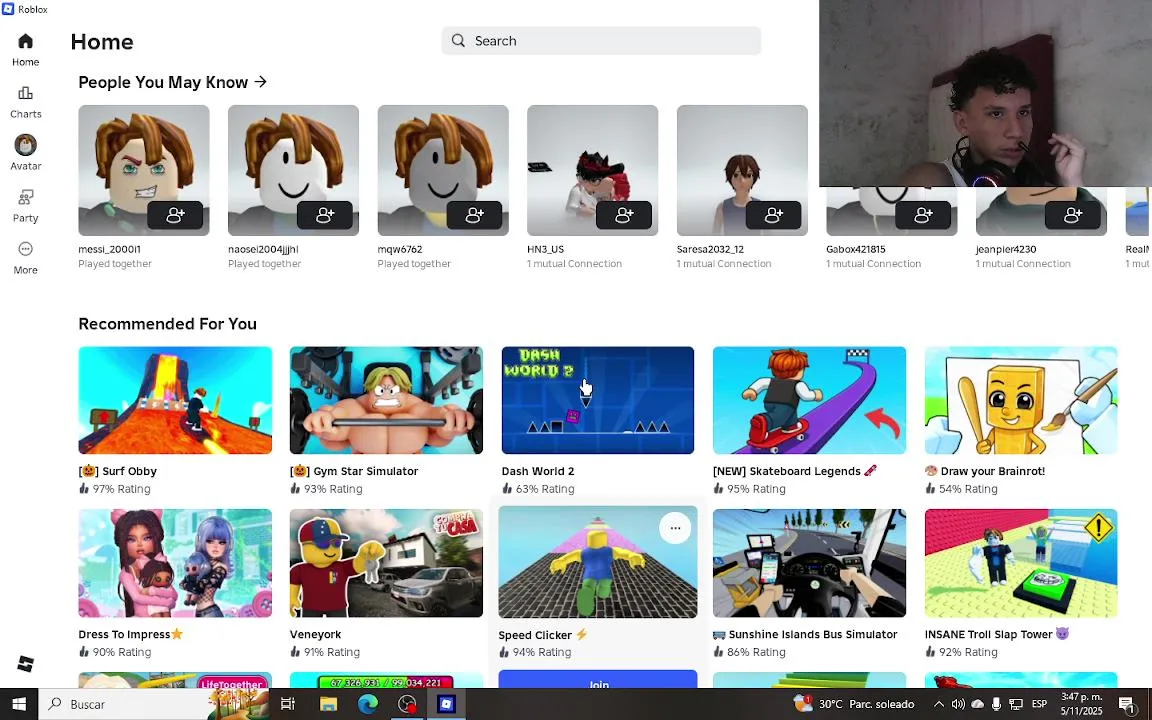Open the More sidebar menu

click(x=25, y=258)
